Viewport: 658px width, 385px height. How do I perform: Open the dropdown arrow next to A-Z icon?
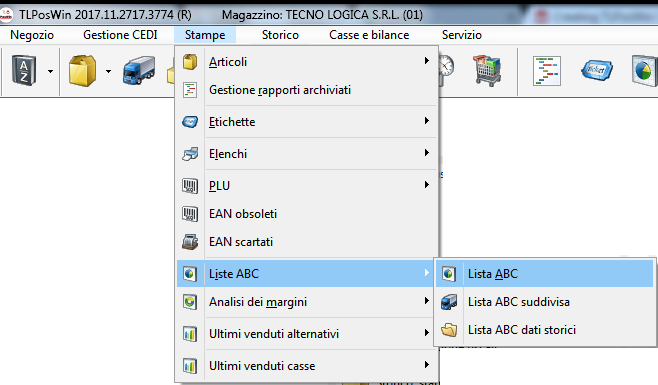(x=50, y=71)
